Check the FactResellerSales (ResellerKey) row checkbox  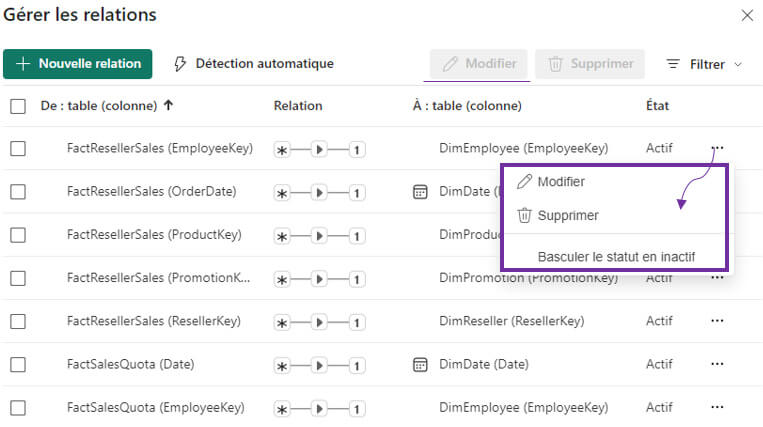[x=18, y=321]
